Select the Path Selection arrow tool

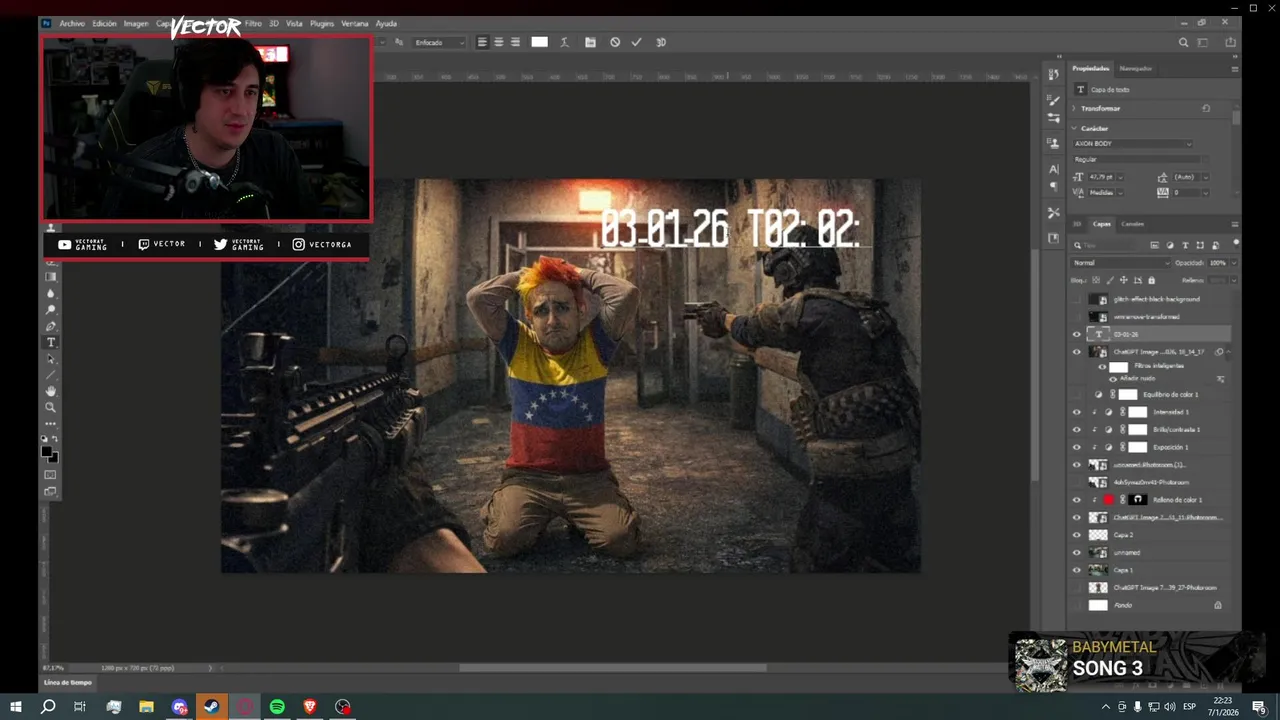51,359
